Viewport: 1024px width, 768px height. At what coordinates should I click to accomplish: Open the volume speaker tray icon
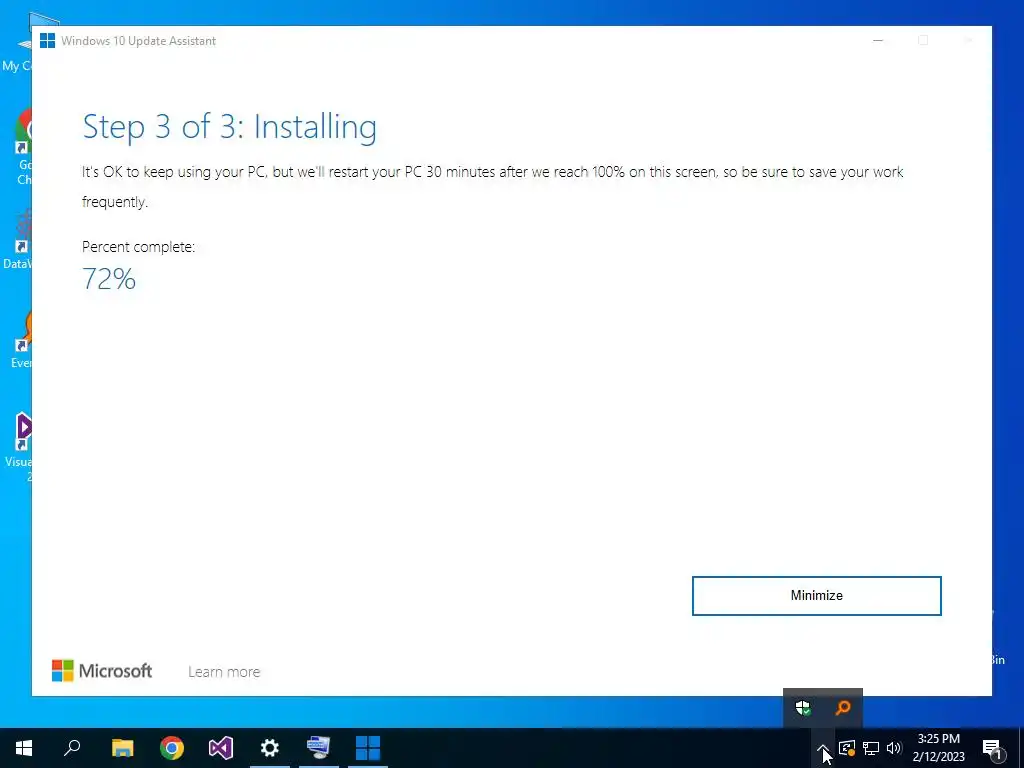click(x=894, y=748)
